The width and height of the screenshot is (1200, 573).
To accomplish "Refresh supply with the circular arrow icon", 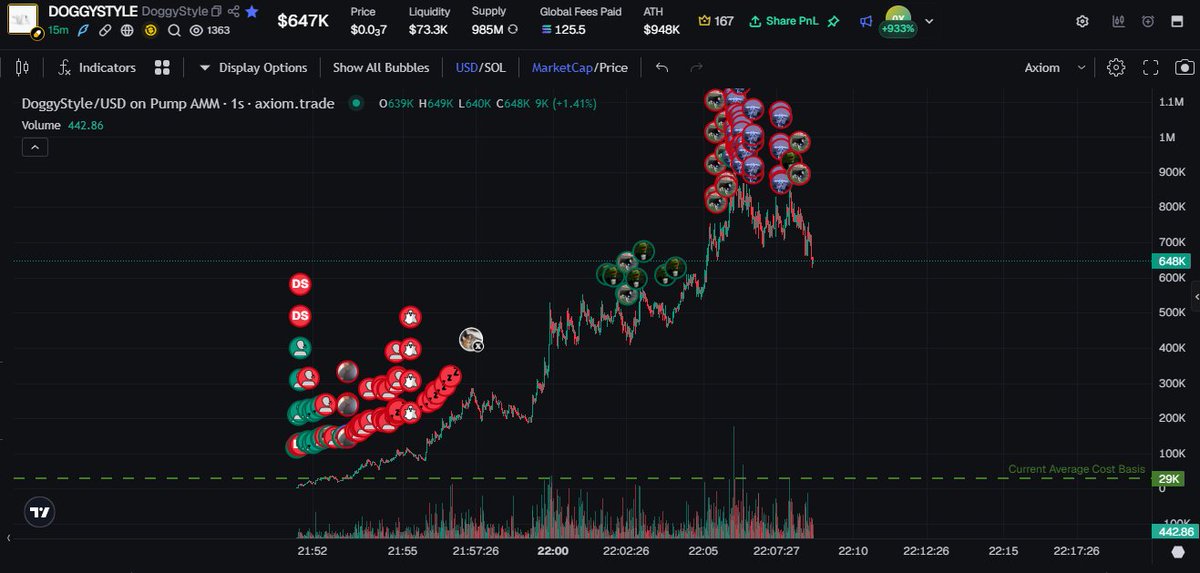I will (x=513, y=30).
